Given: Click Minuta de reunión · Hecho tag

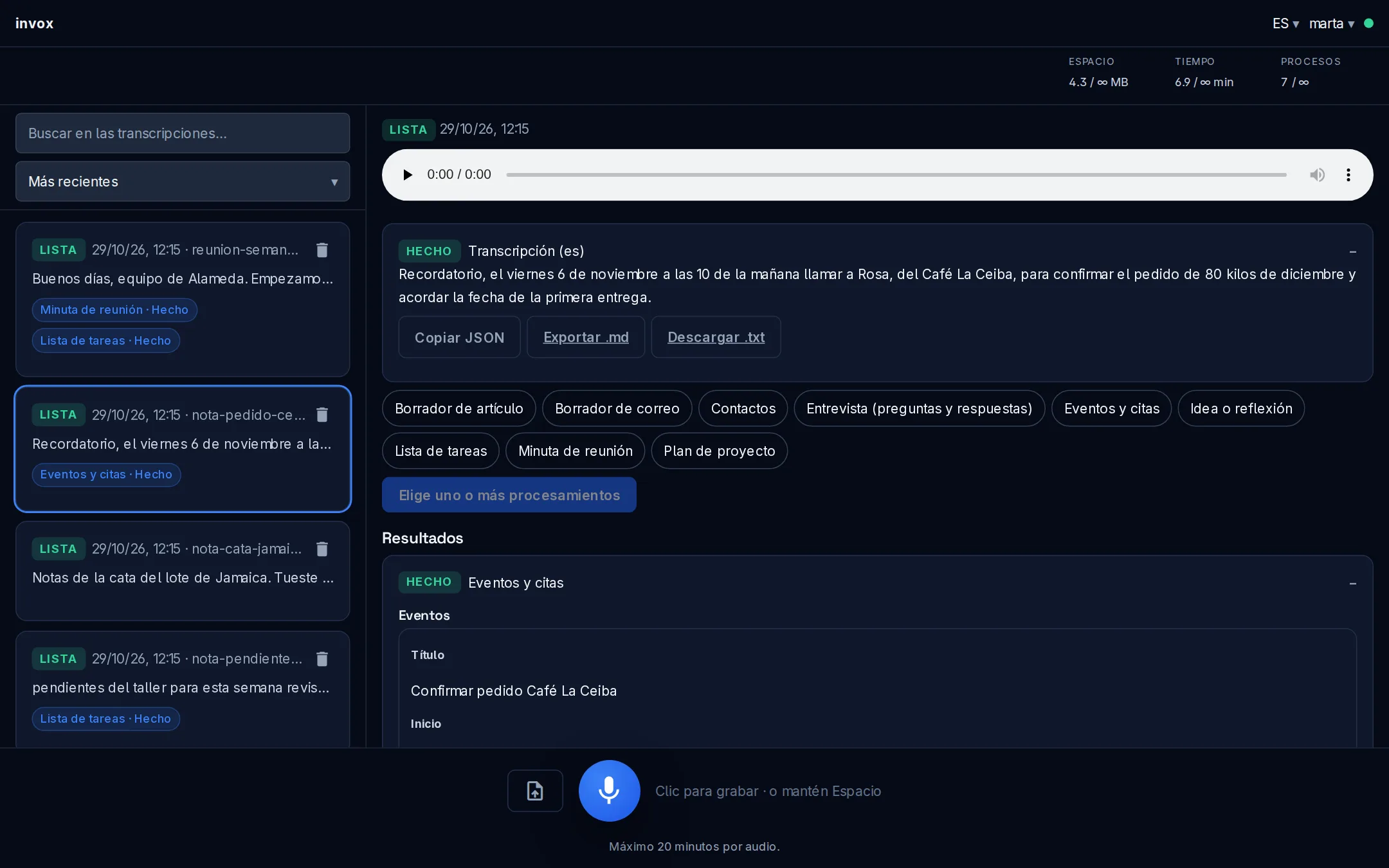Looking at the screenshot, I should (x=114, y=310).
